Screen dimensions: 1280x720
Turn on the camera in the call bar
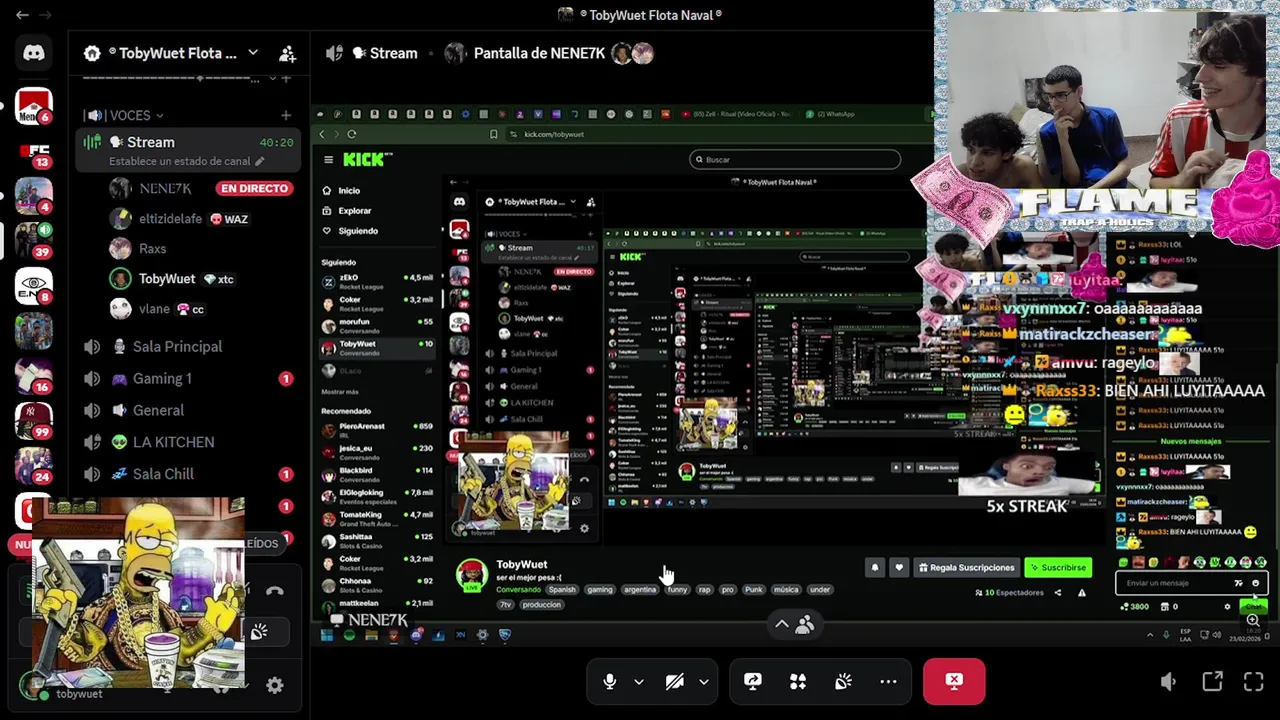coord(675,681)
